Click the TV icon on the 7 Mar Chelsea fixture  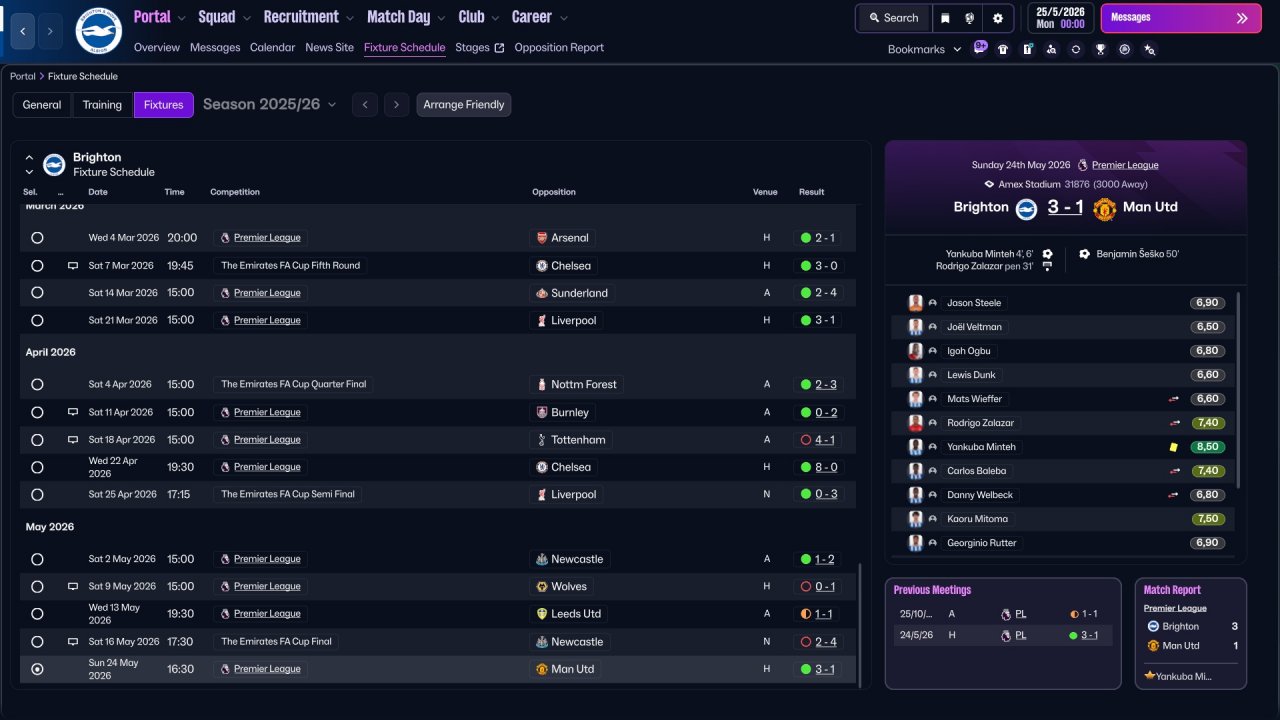point(72,266)
